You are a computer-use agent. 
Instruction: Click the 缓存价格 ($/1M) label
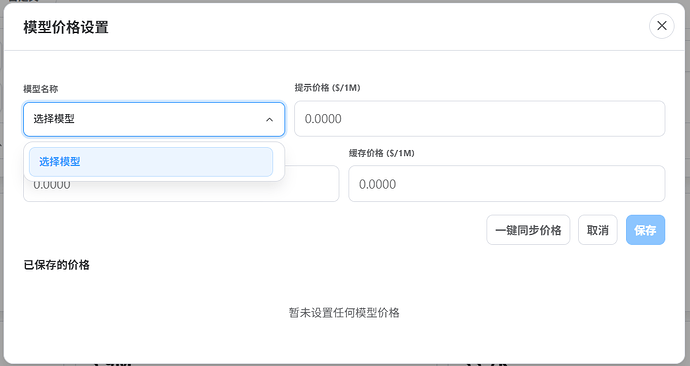tap(382, 153)
